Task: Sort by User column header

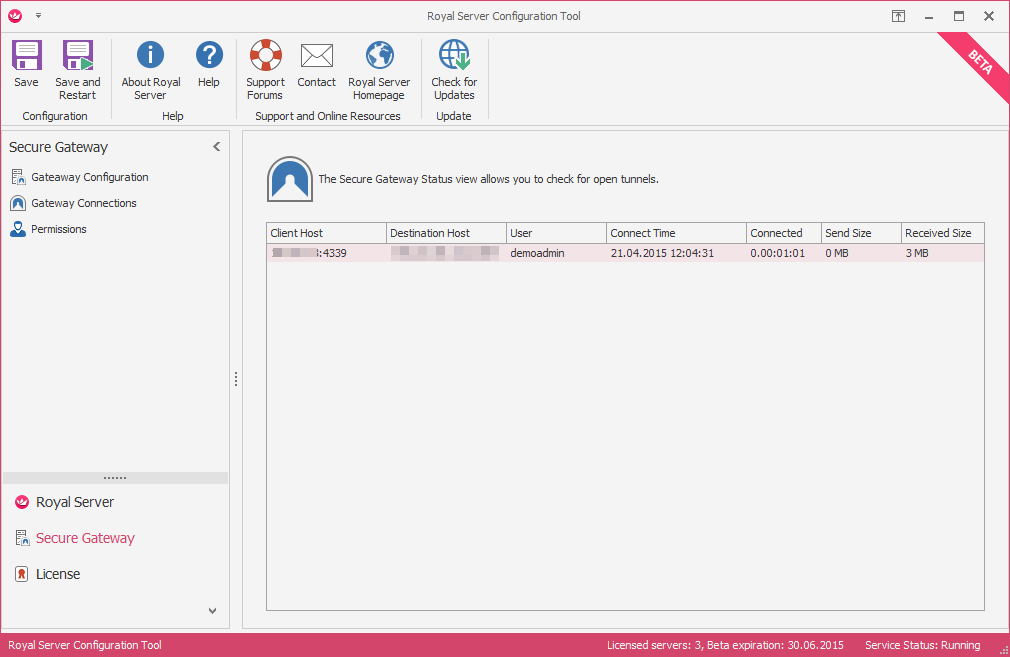Action: (x=556, y=233)
